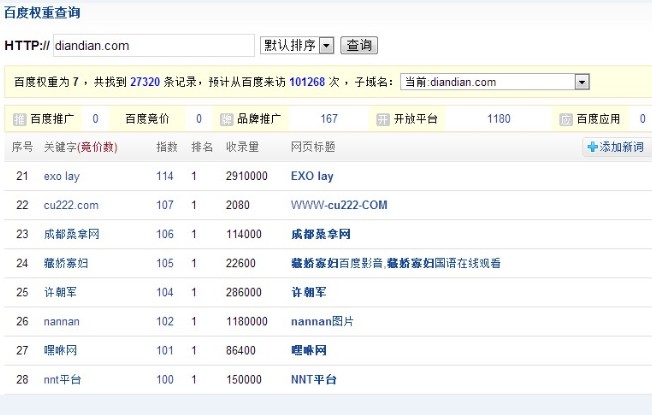Open the page title 成都桑拿网

[x=321, y=234]
